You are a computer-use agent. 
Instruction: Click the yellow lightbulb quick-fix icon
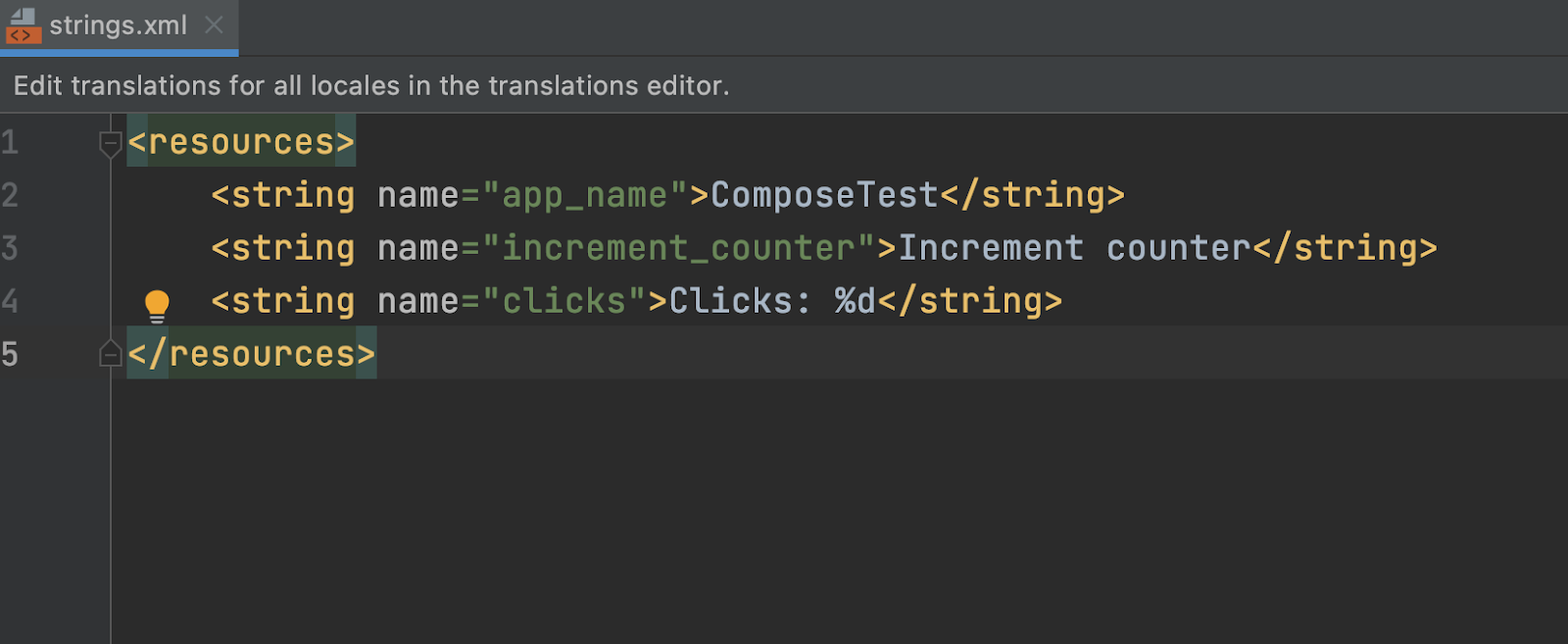point(157,306)
